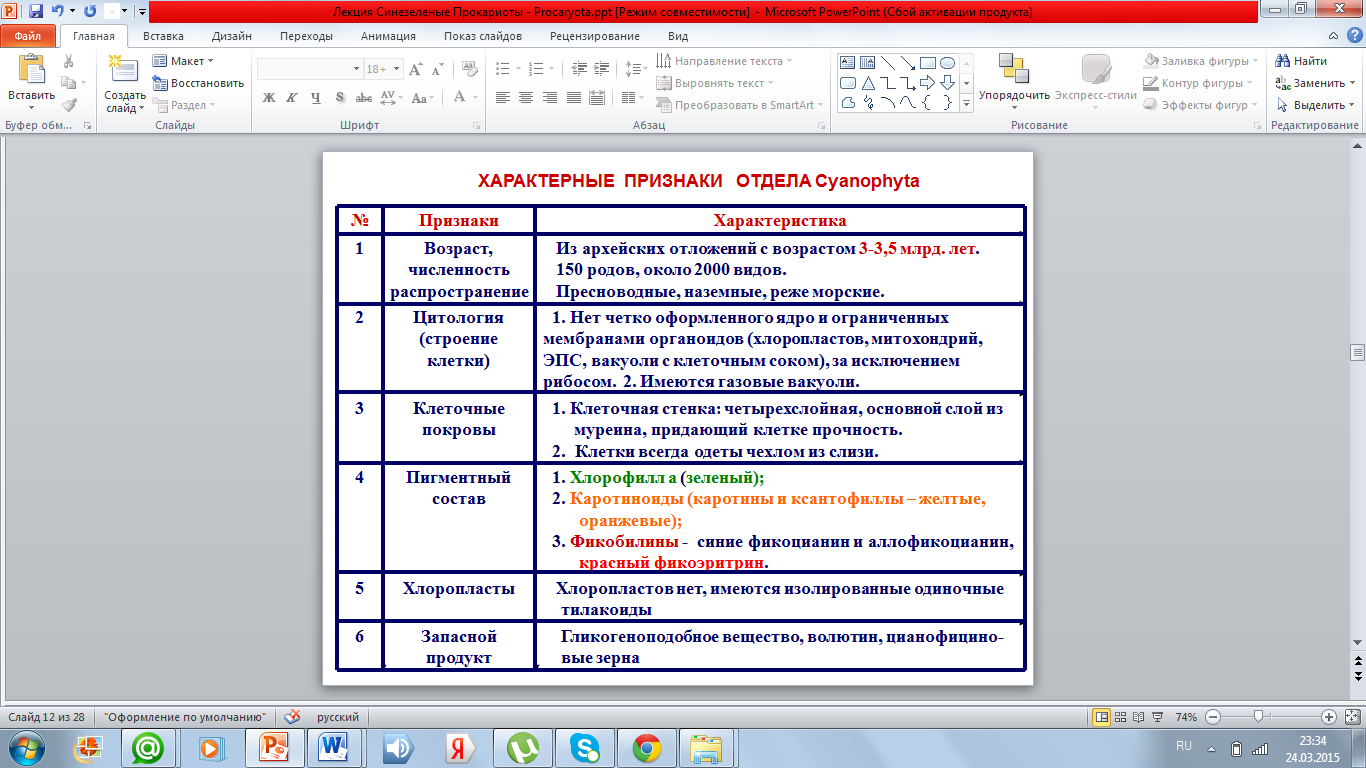
Task: Zoom in with plus button
Action: (x=1328, y=716)
